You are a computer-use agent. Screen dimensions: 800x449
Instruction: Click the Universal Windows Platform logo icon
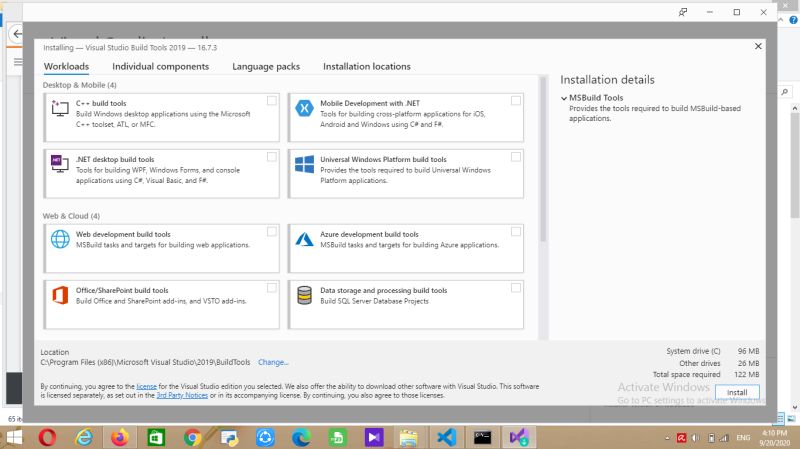[x=304, y=164]
